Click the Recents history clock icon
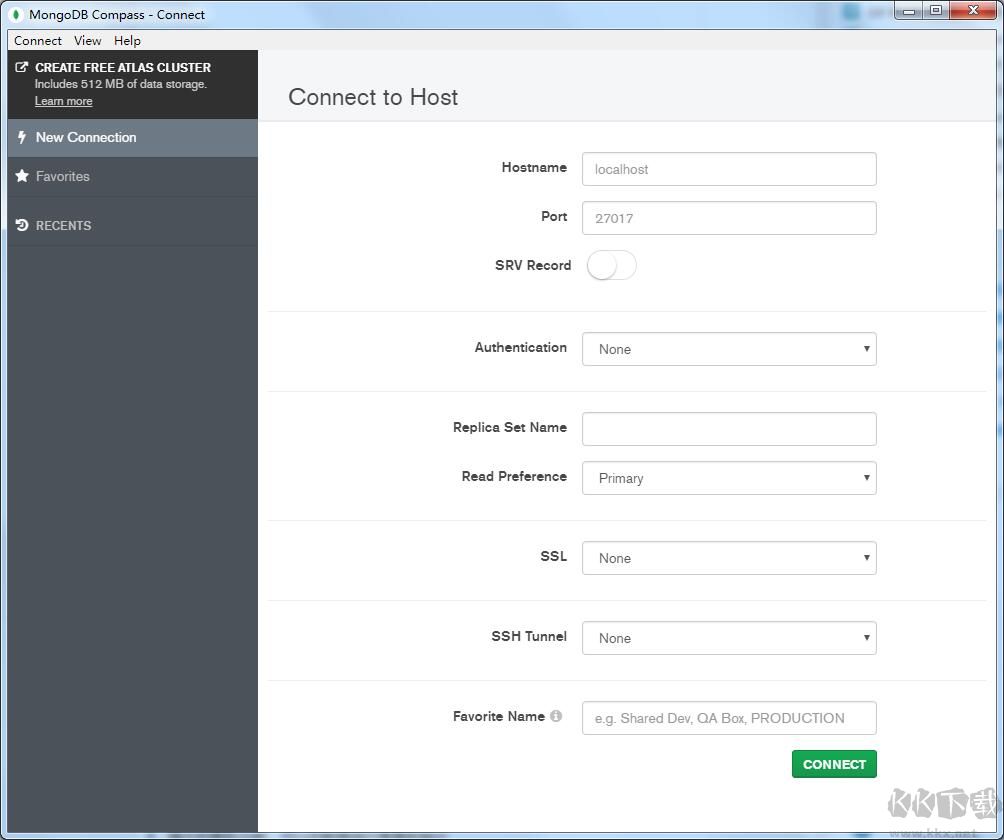Screen dimensions: 1004x840 pyautogui.click(x=22, y=225)
